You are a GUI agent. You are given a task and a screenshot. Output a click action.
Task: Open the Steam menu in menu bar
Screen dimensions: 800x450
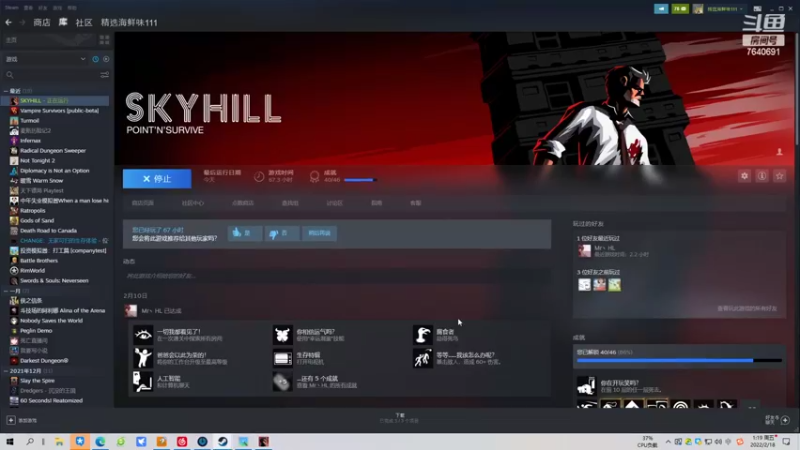(x=12, y=8)
